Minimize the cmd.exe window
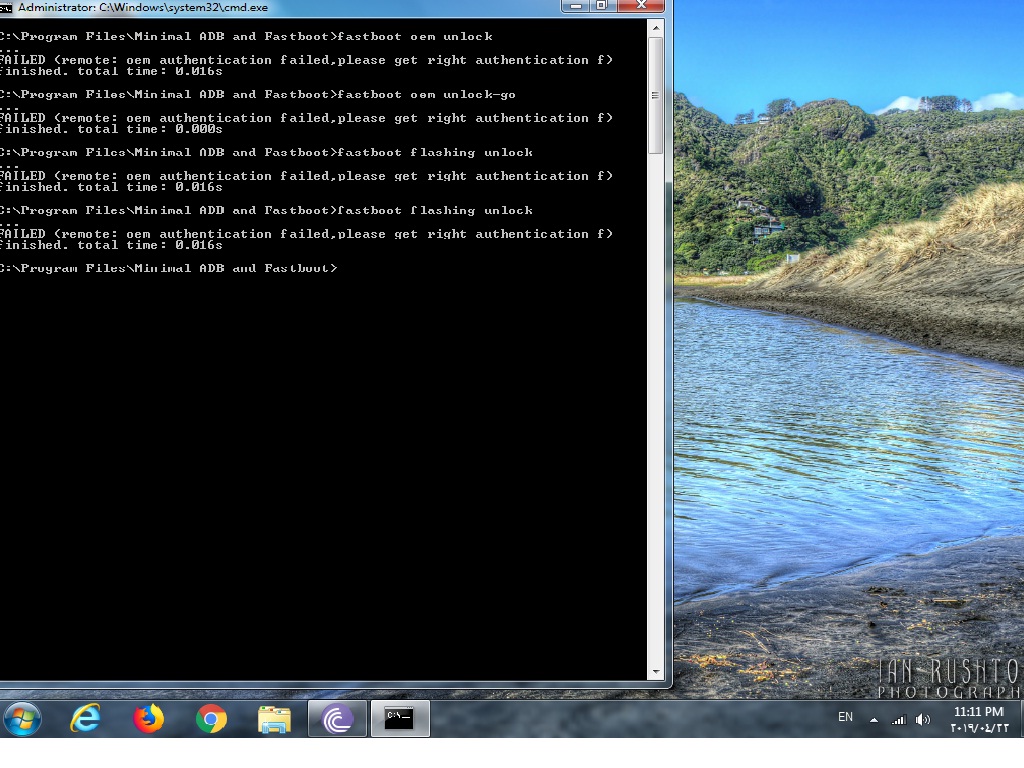Screen dimensions: 1024x768 (575, 6)
